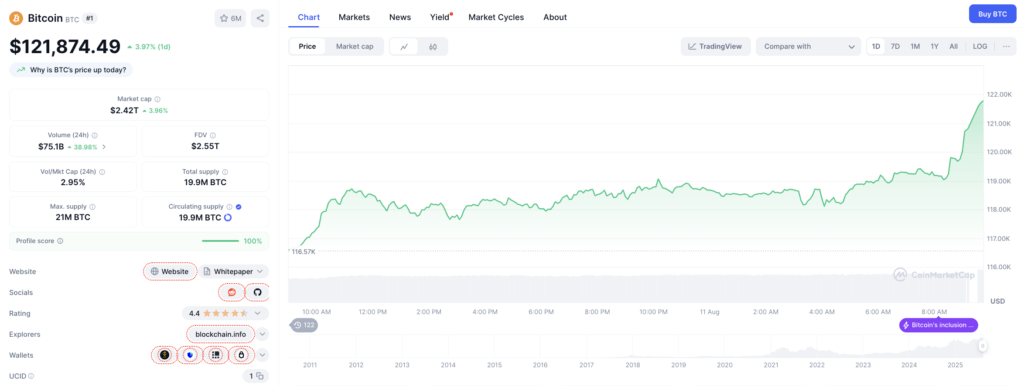Open the Markets tab
Image resolution: width=1024 pixels, height=386 pixels.
[354, 17]
